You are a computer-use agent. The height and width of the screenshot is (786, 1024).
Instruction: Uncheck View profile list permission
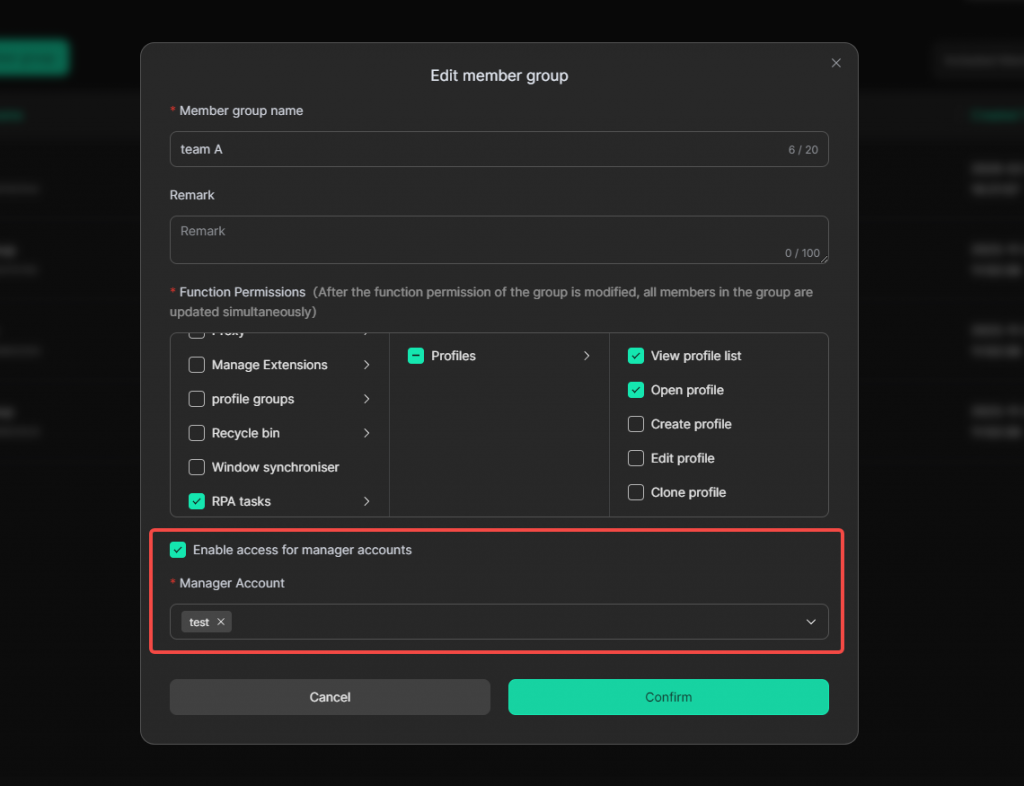[636, 356]
